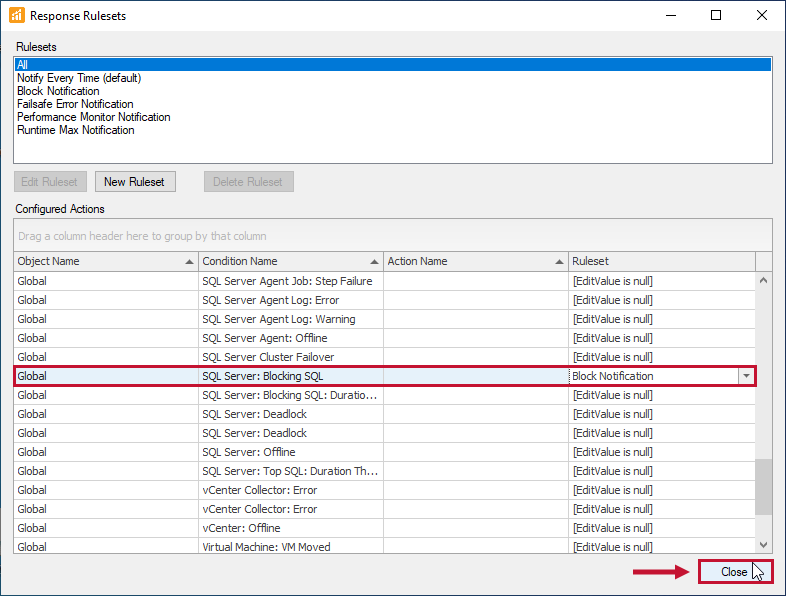Minimize the Response Rulesets window
The image size is (786, 596).
[671, 16]
